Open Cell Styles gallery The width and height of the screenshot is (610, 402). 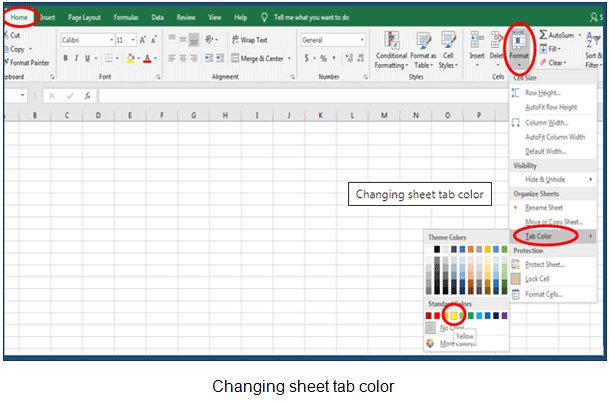tap(448, 50)
